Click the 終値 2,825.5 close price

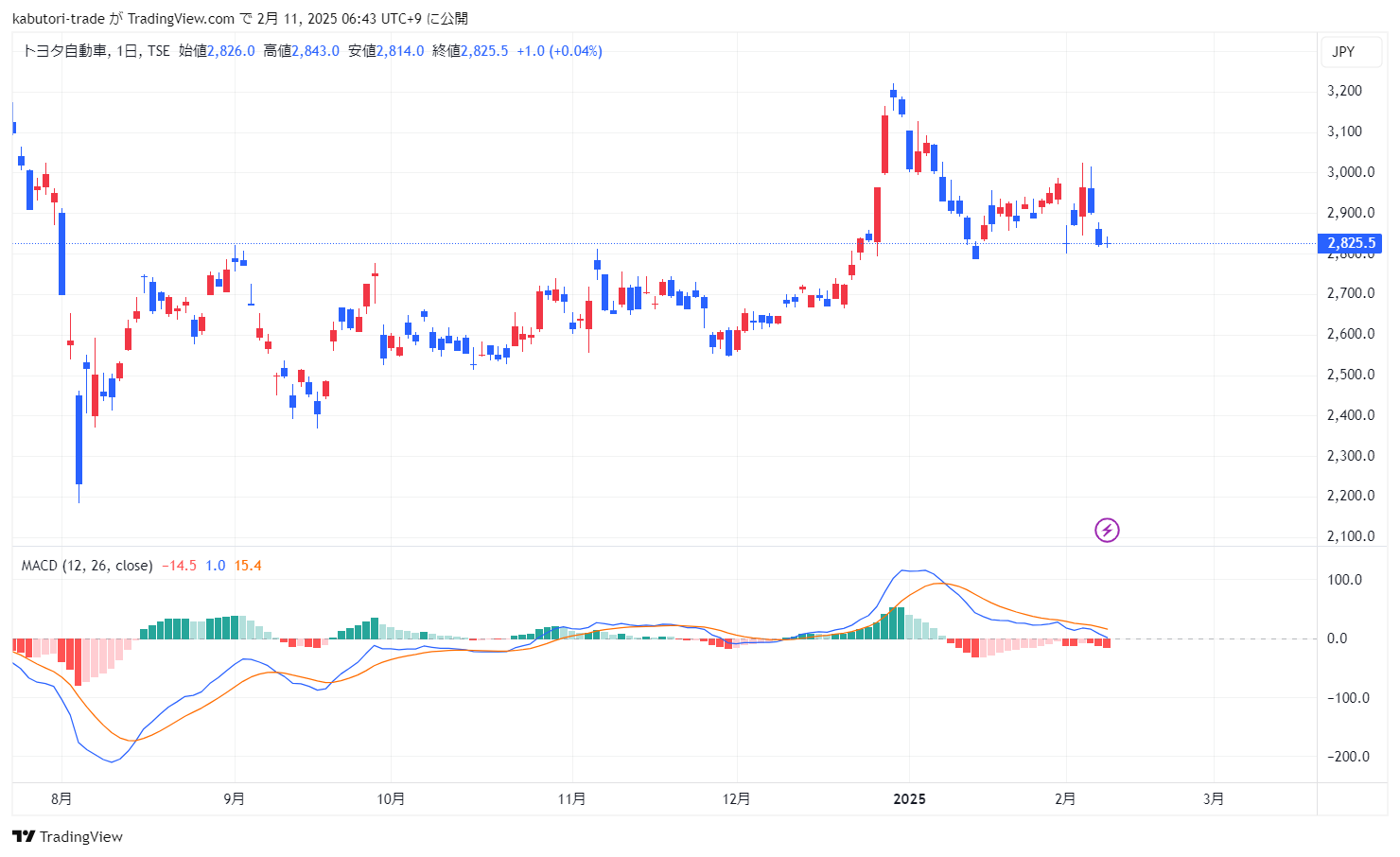point(470,51)
